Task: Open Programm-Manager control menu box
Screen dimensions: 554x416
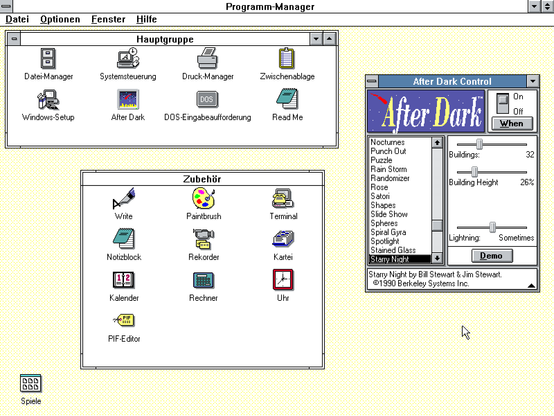Action: 6,6
